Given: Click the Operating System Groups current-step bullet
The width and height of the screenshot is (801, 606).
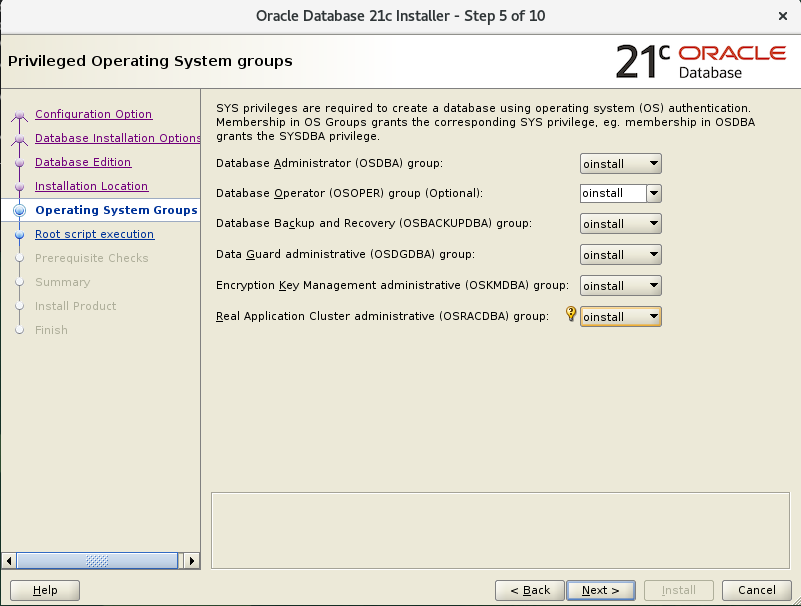Looking at the screenshot, I should click(x=19, y=210).
